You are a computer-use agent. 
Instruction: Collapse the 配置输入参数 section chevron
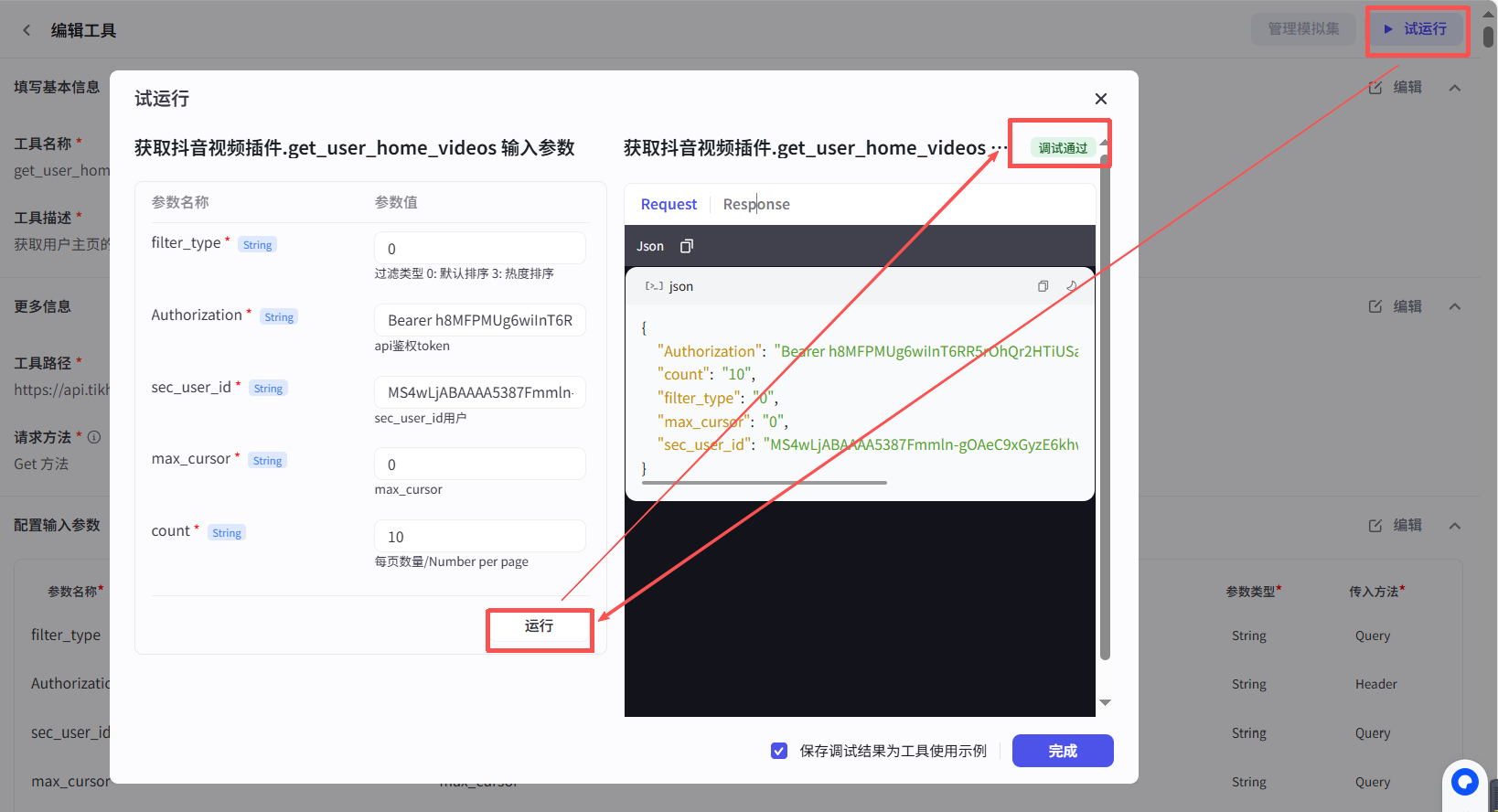(x=1455, y=526)
